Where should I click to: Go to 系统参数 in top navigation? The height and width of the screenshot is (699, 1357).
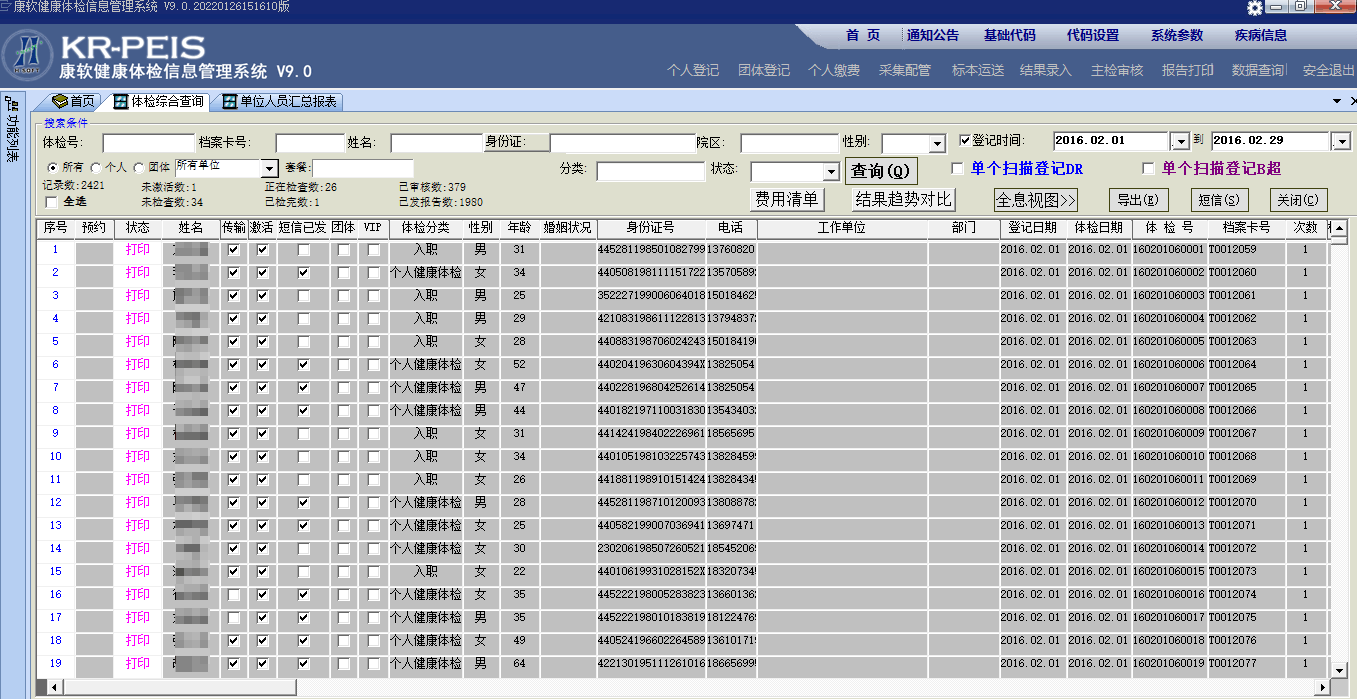point(1176,35)
